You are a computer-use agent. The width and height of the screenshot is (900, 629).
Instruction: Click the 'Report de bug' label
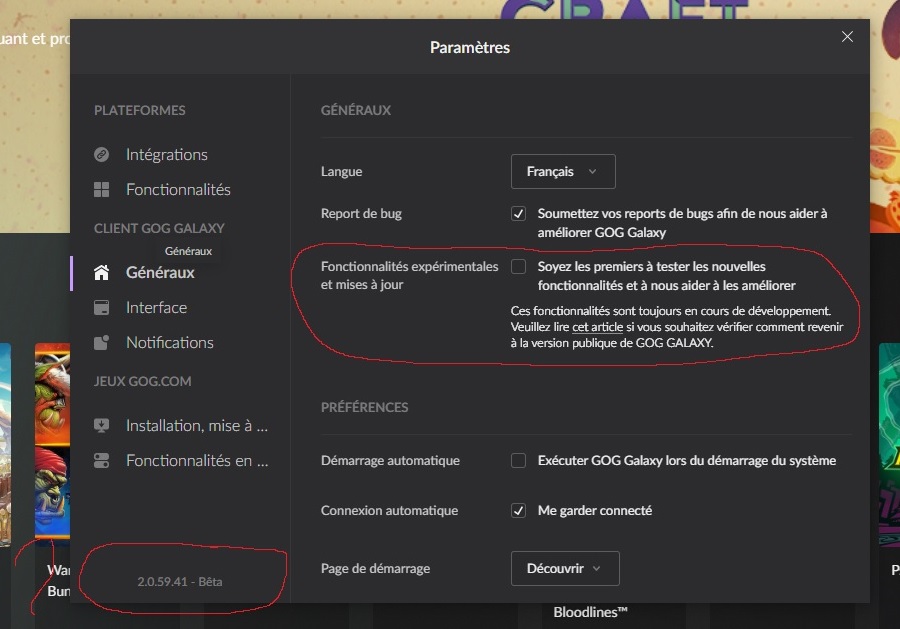tap(361, 213)
